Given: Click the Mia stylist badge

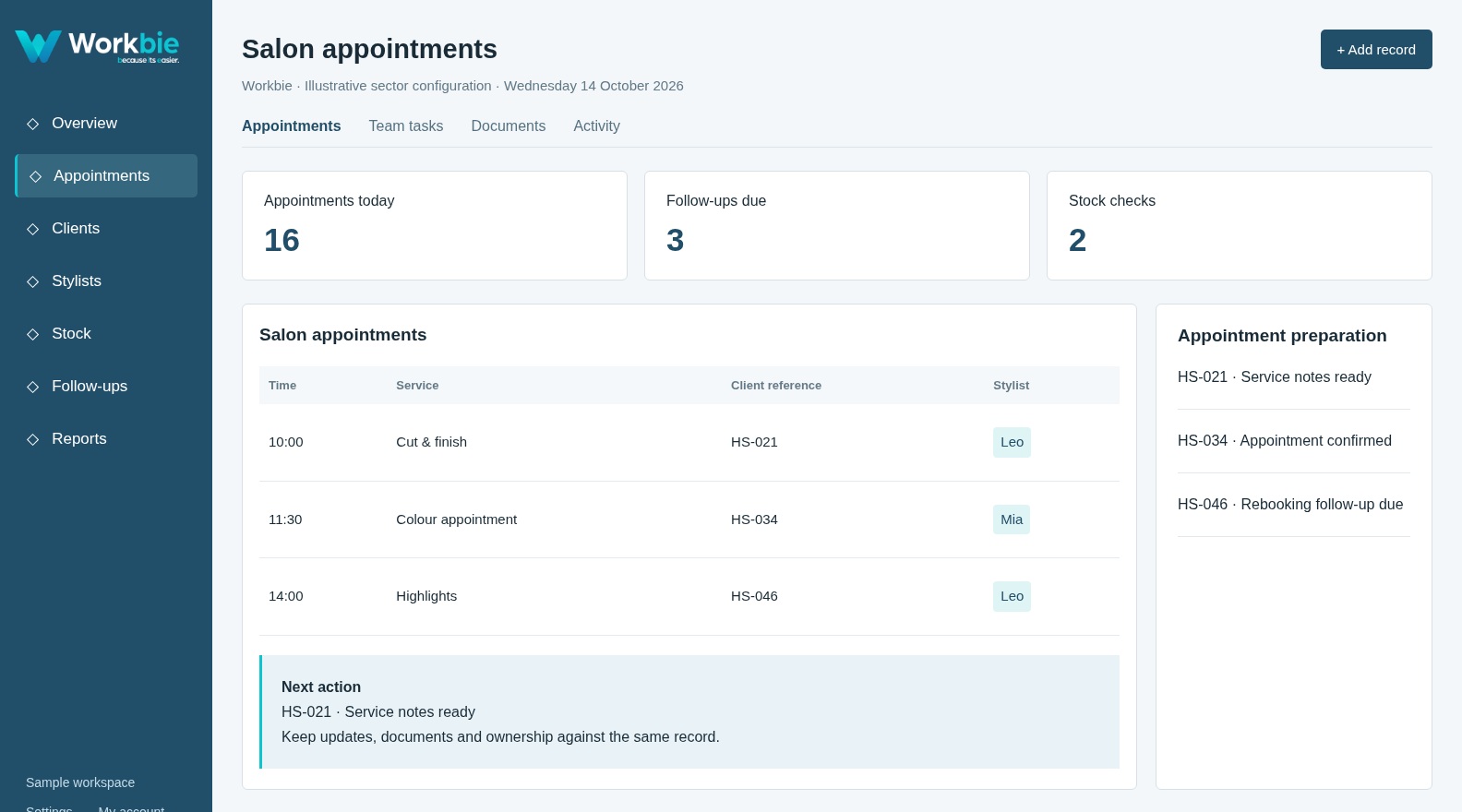Looking at the screenshot, I should (1012, 520).
